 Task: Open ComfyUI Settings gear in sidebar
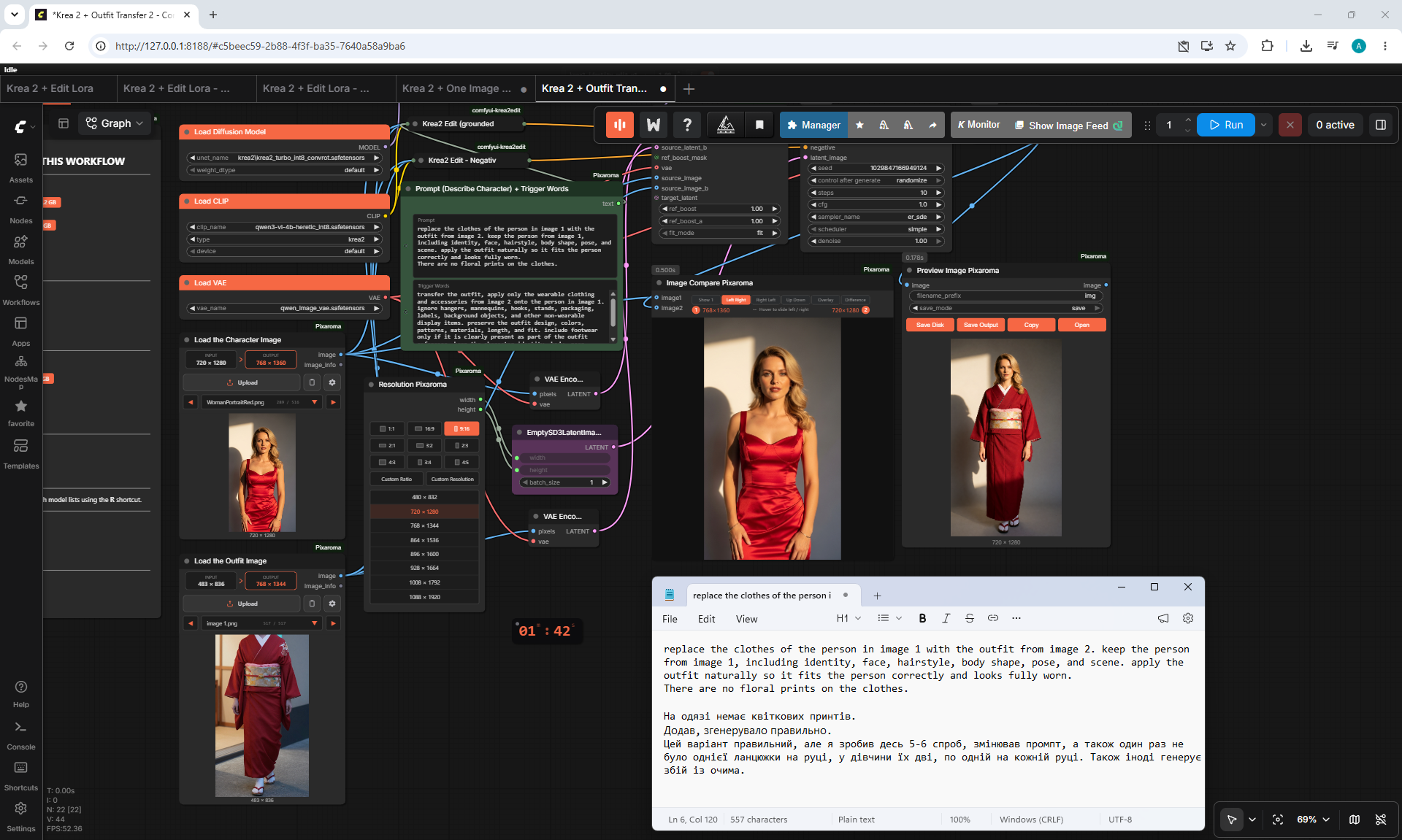pos(20,816)
